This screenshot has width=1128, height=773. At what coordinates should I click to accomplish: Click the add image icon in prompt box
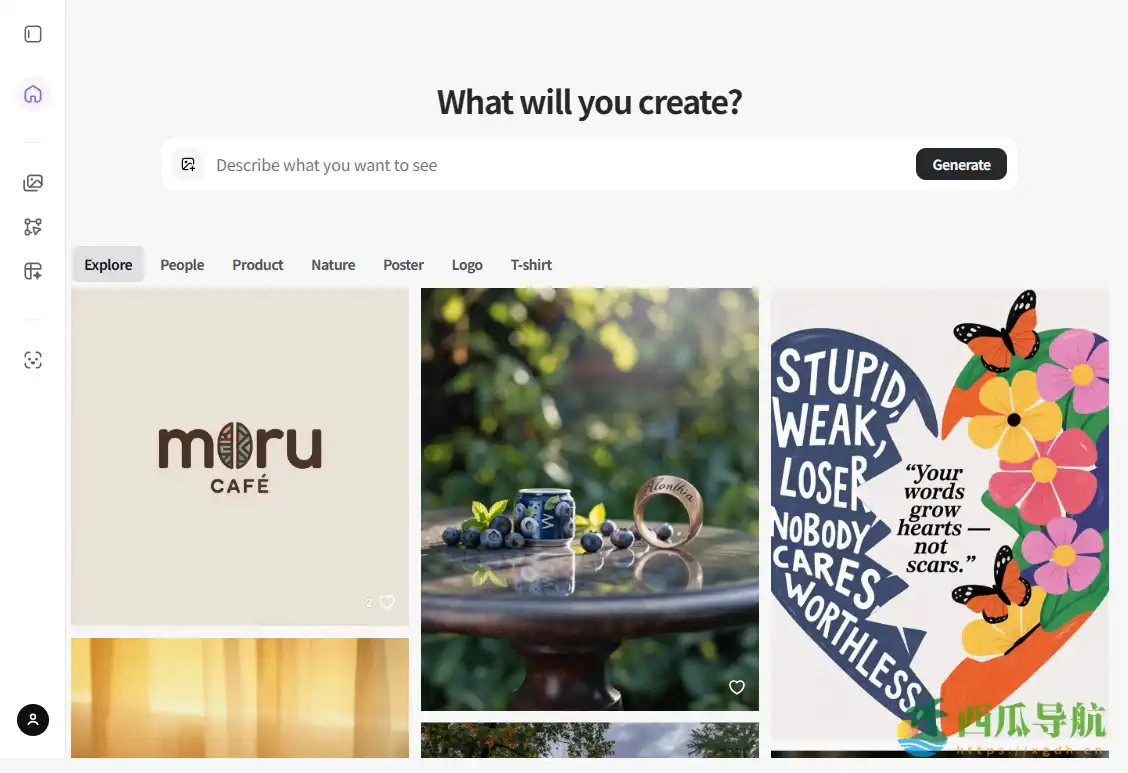tap(188, 165)
